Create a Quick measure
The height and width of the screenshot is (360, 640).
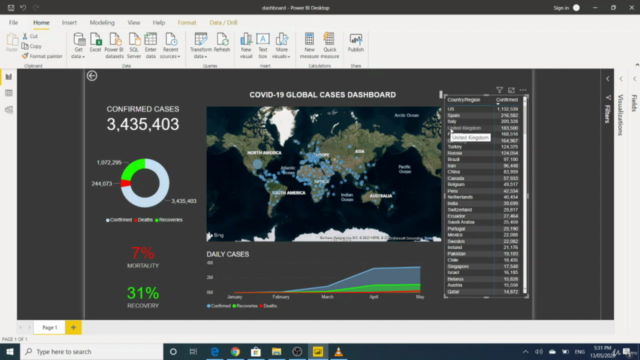tap(329, 45)
